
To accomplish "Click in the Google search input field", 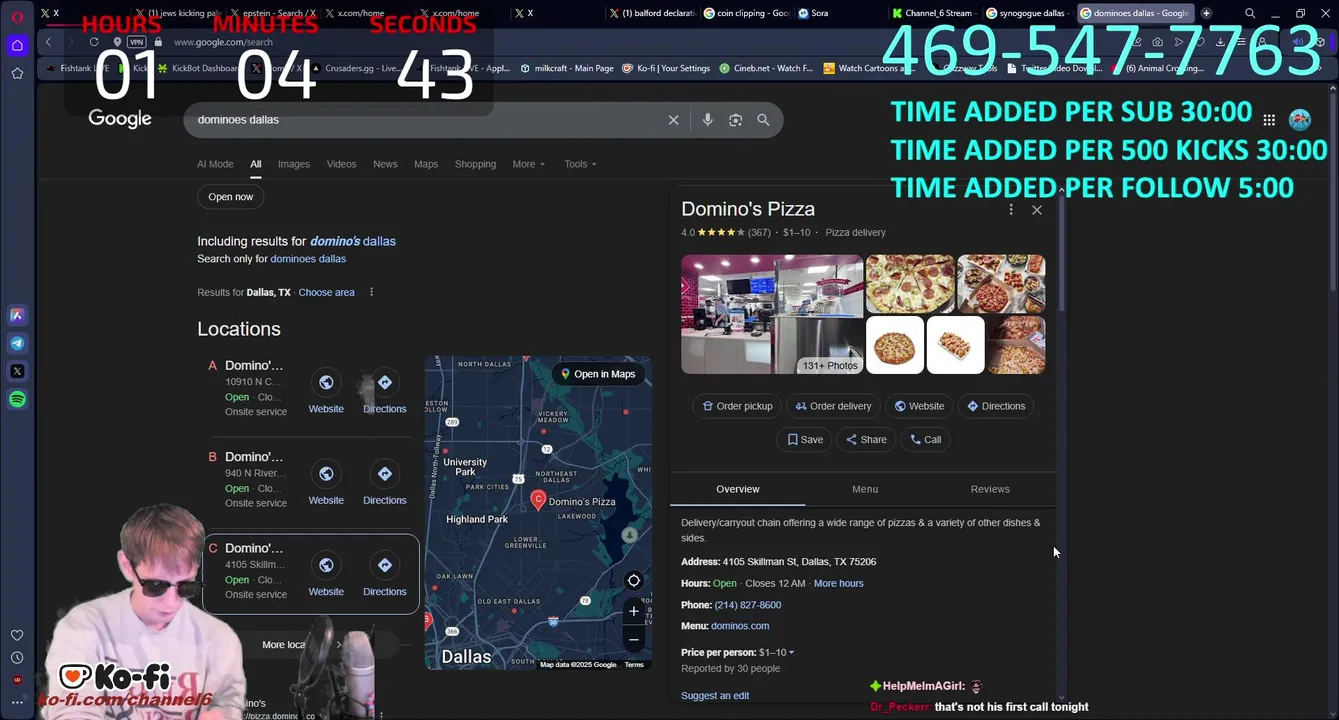I will (x=430, y=120).
